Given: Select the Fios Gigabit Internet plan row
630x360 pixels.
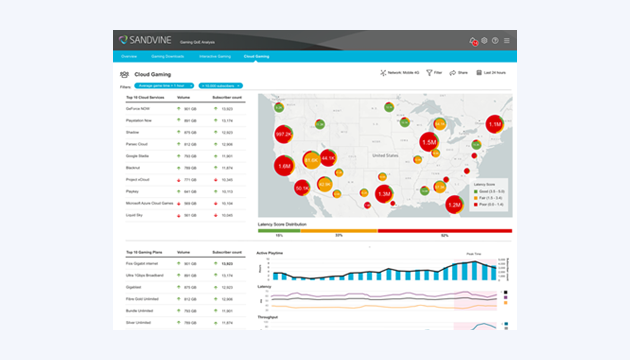Looking at the screenshot, I should 185,264.
